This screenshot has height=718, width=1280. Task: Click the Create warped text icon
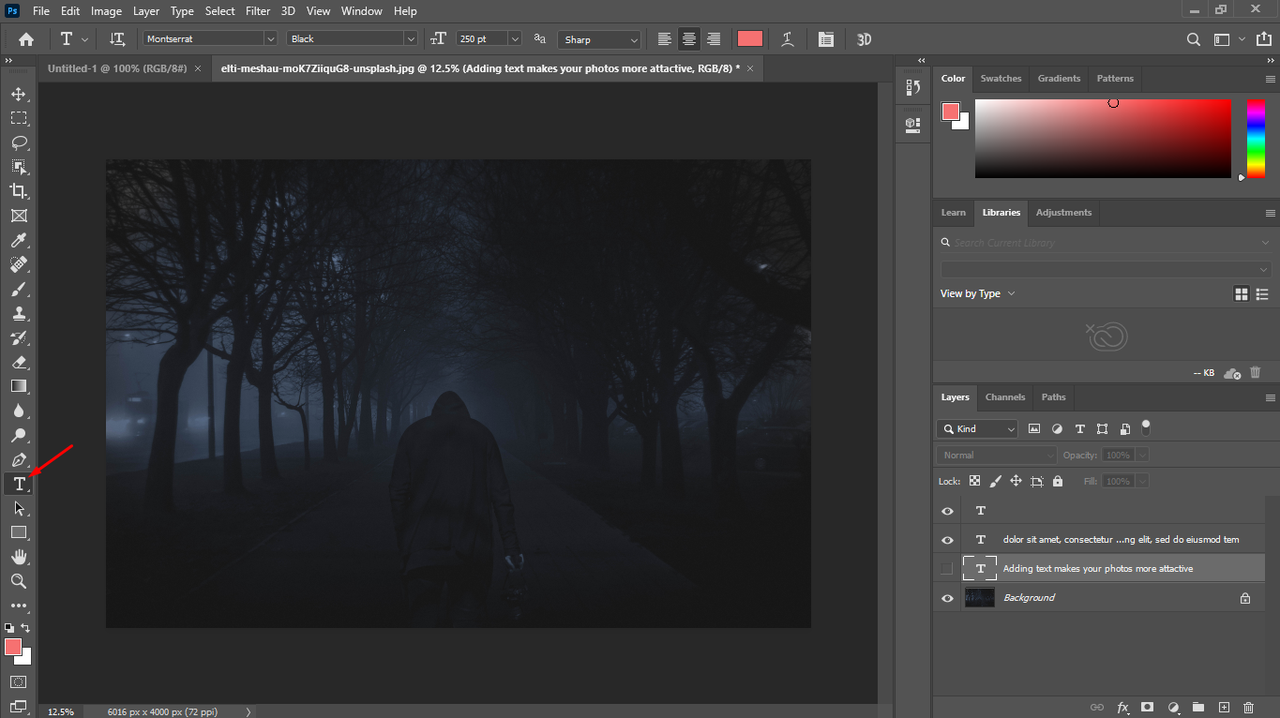788,39
